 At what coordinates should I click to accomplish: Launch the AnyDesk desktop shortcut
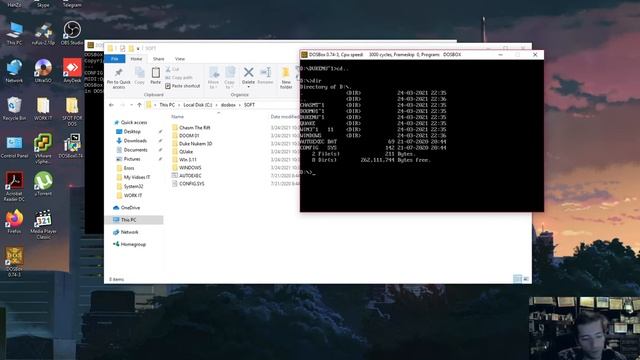(72, 71)
